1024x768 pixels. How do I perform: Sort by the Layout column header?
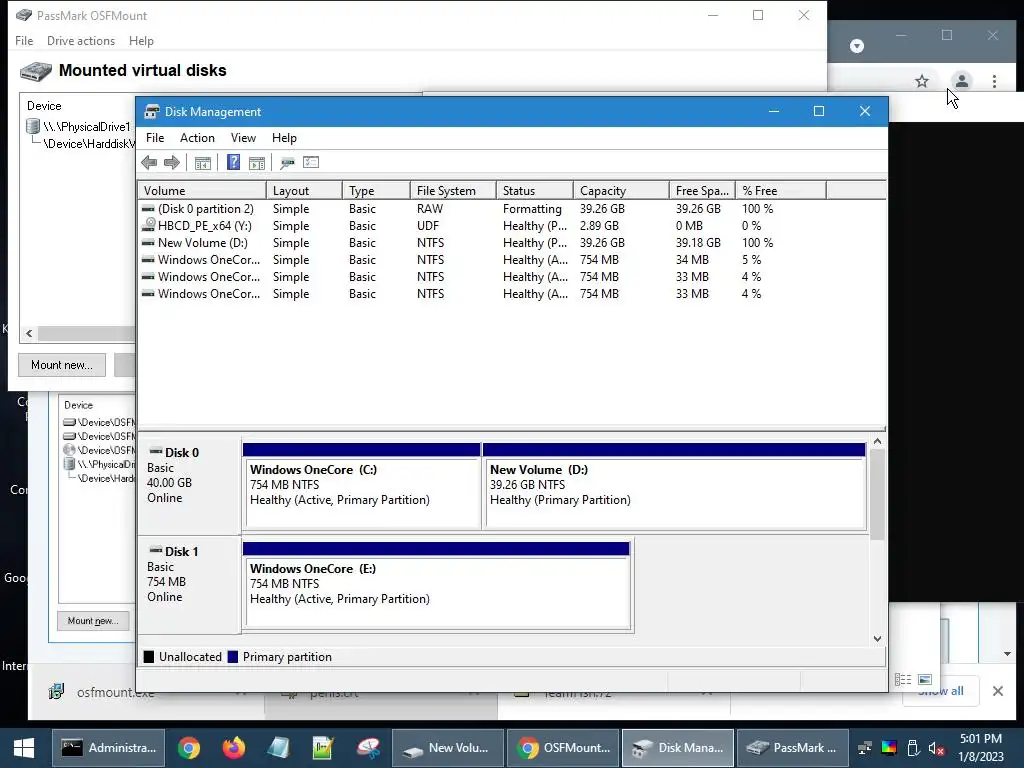tap(304, 191)
